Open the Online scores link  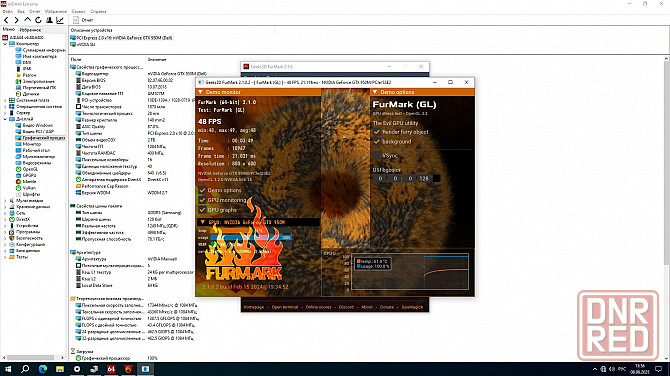click(x=318, y=307)
